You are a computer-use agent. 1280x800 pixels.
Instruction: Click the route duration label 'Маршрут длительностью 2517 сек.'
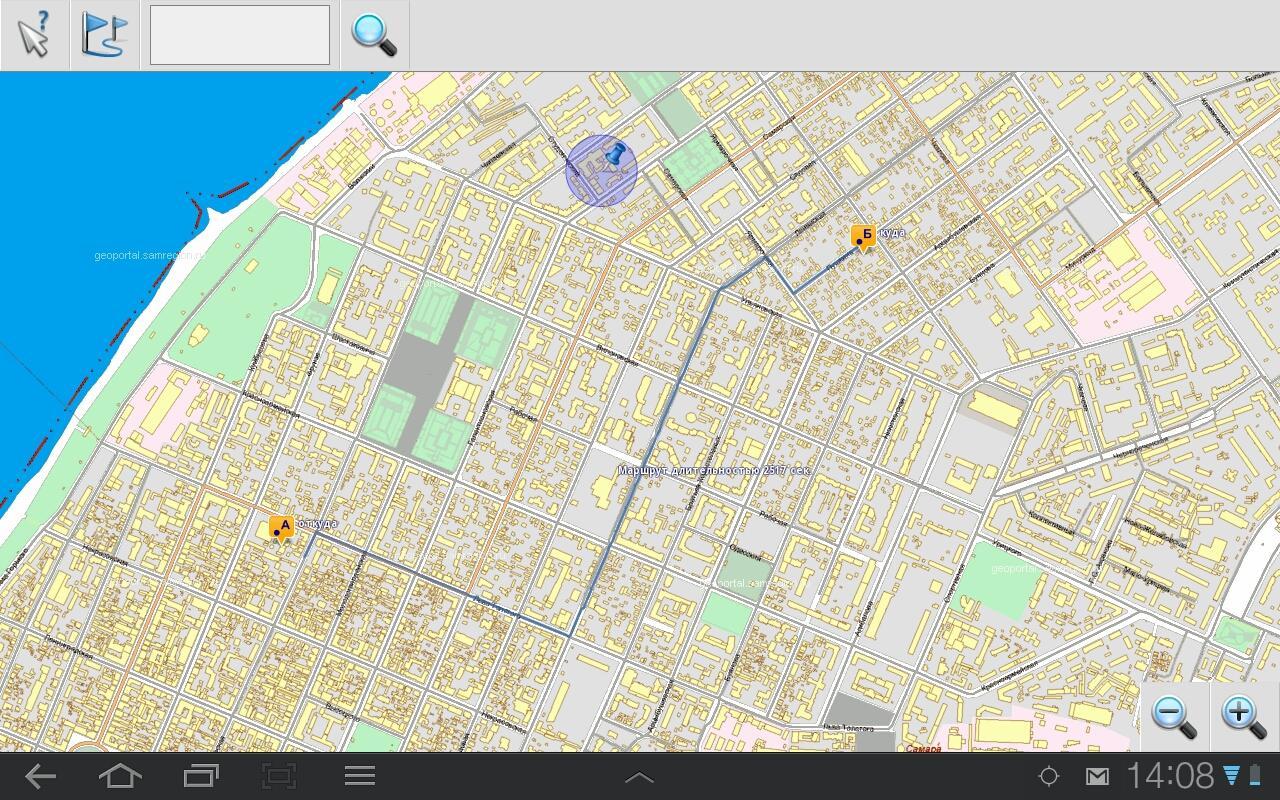click(x=714, y=470)
